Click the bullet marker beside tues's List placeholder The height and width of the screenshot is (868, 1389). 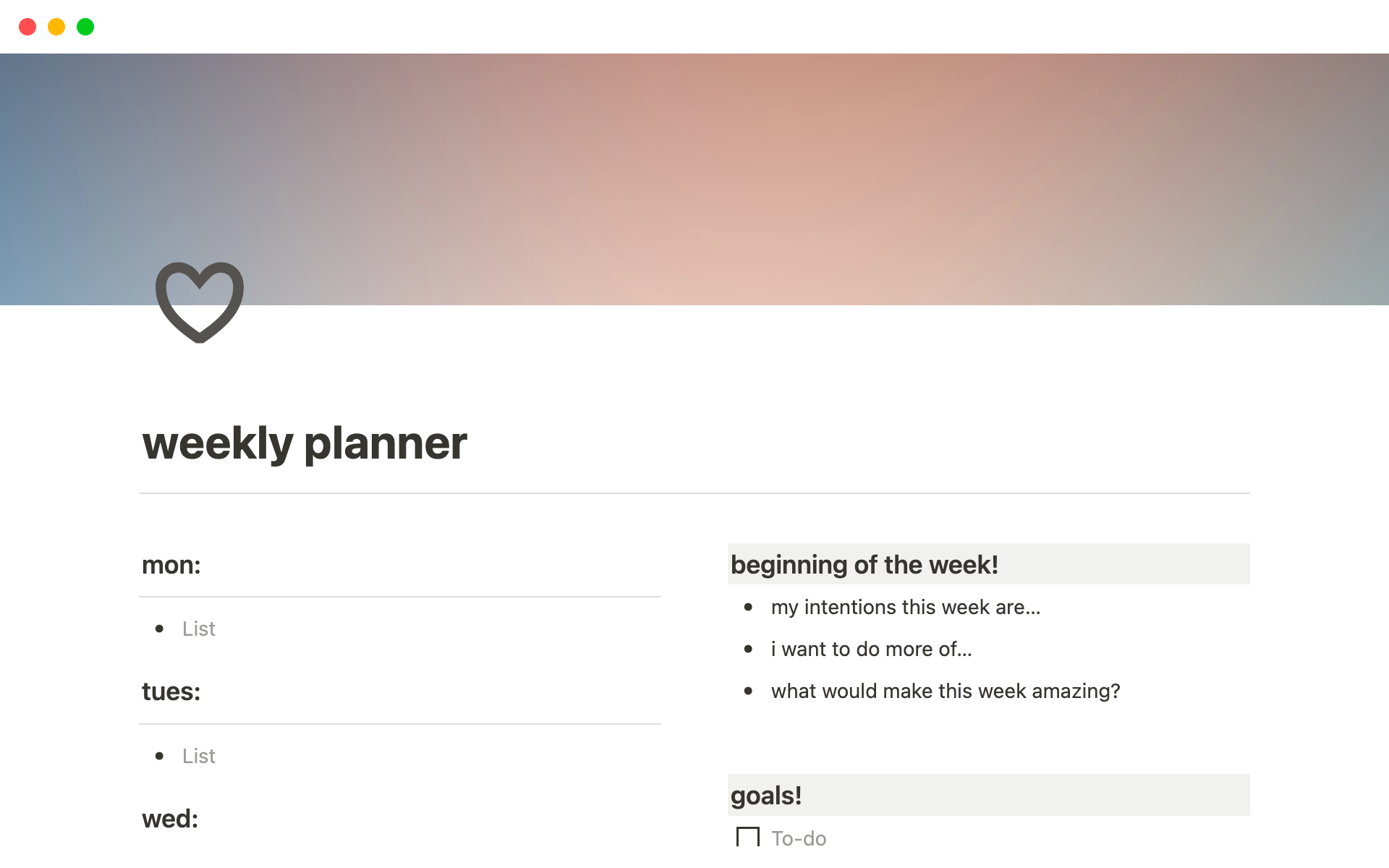pos(161,756)
